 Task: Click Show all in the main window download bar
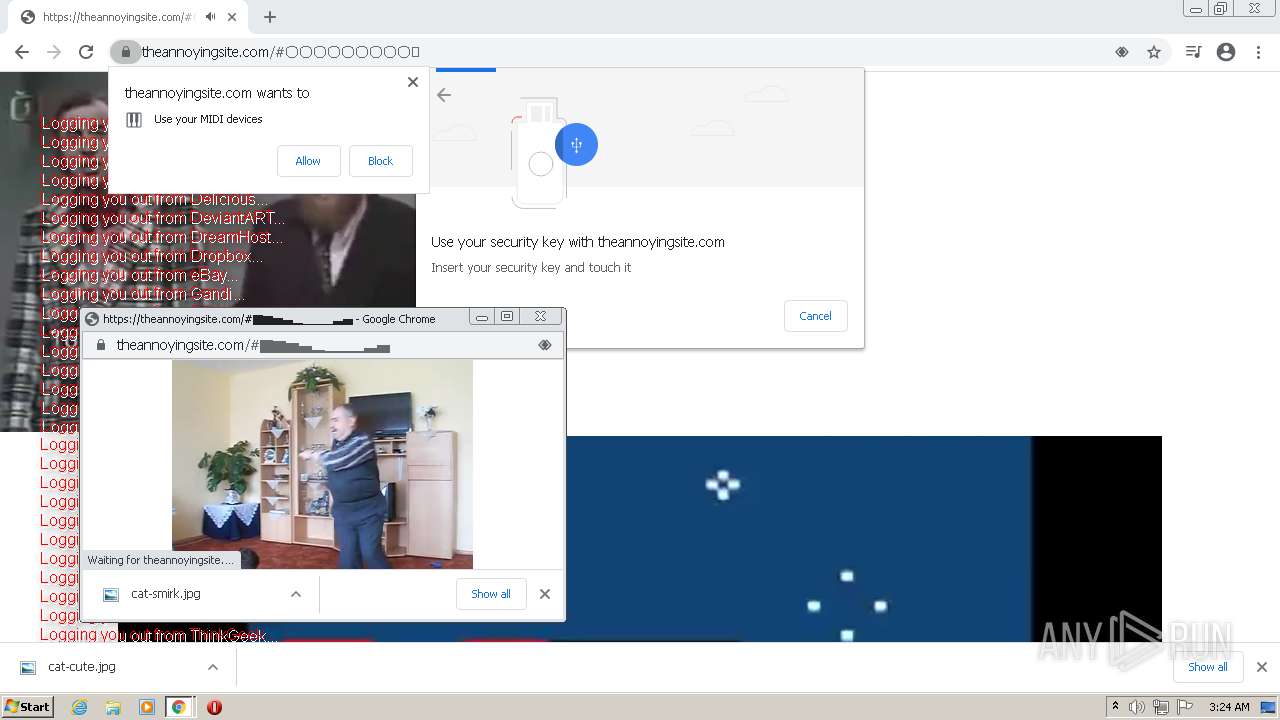(x=1208, y=667)
